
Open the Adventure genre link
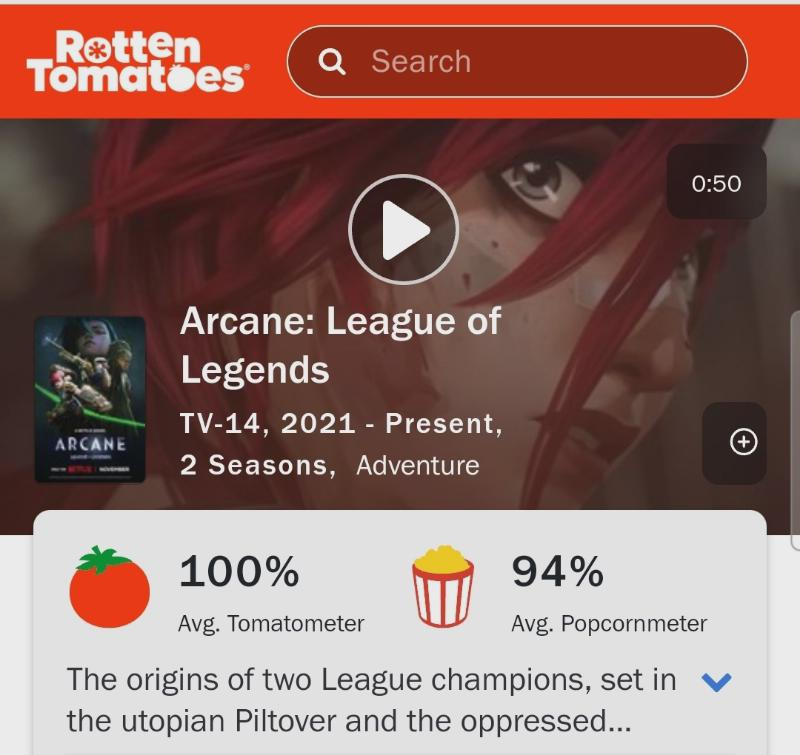point(418,465)
